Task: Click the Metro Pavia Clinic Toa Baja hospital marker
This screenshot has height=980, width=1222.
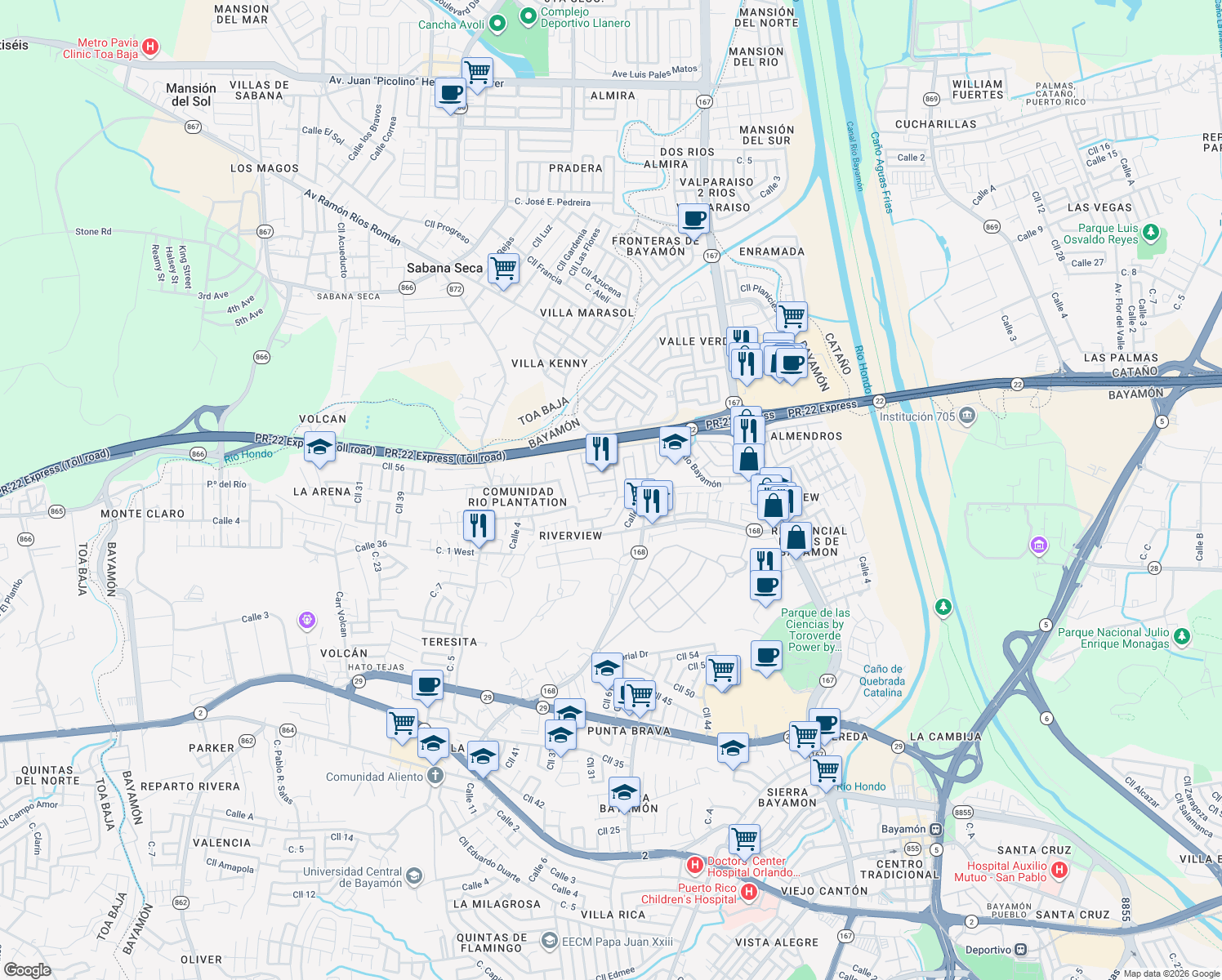Action: [x=149, y=47]
